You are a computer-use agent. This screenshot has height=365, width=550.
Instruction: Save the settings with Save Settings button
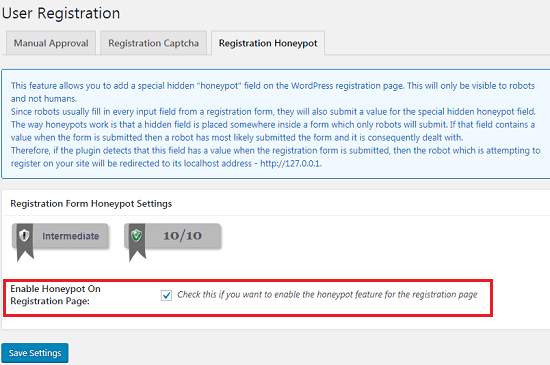point(35,353)
